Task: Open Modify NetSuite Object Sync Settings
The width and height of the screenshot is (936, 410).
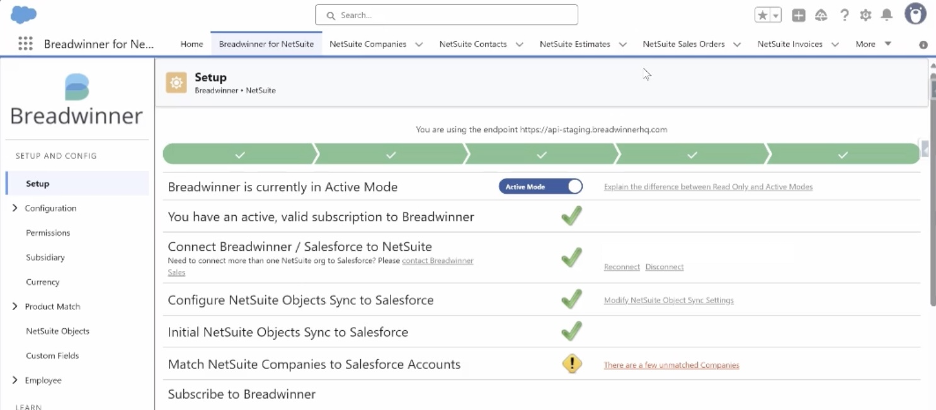Action: (668, 300)
